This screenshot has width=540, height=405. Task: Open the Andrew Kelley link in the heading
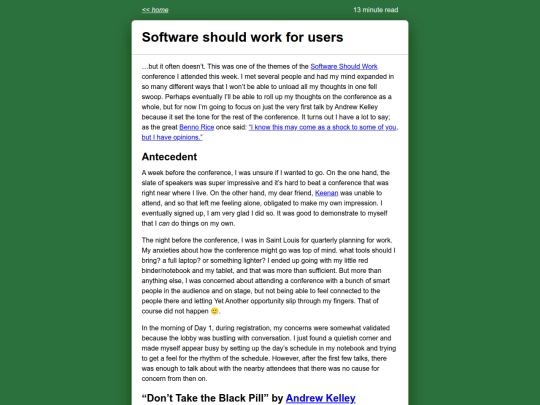321,398
